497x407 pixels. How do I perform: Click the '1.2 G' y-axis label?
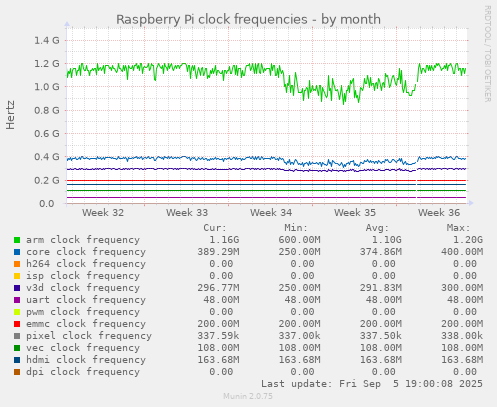(47, 64)
